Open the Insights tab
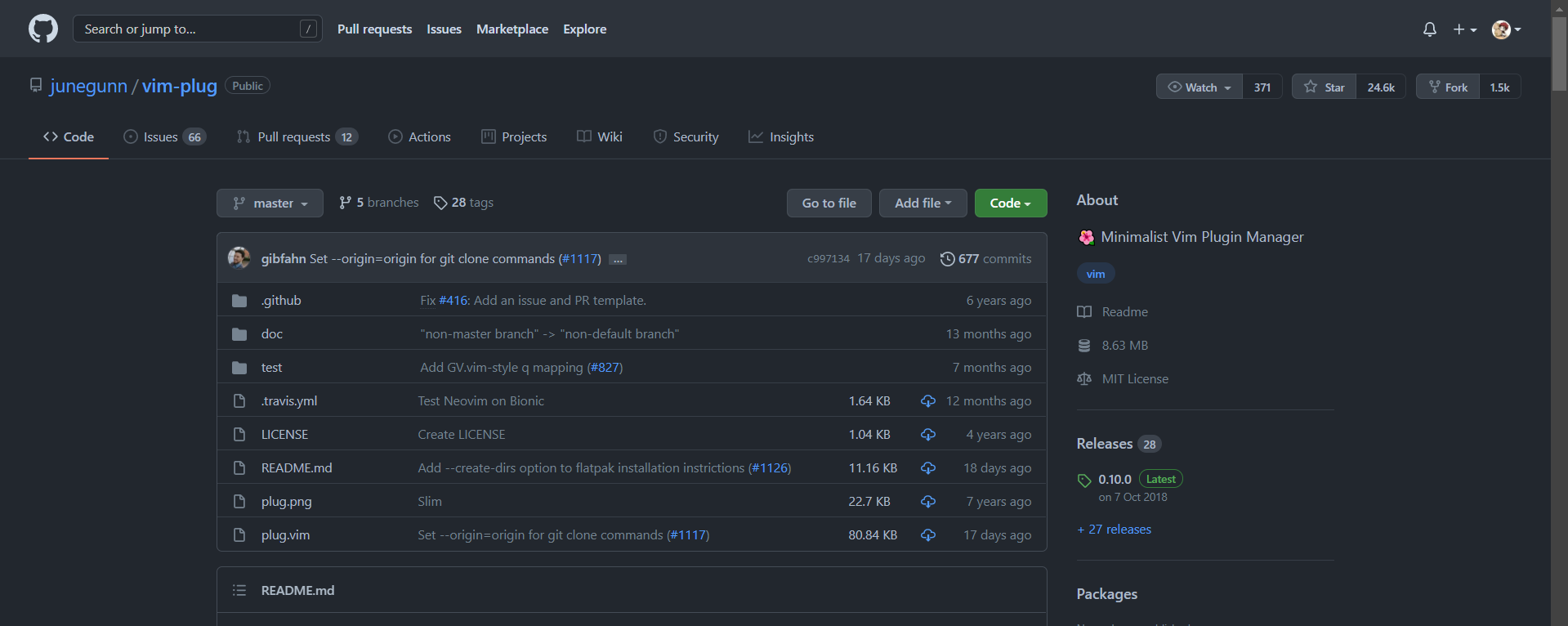This screenshot has height=626, width=1568. 781,137
